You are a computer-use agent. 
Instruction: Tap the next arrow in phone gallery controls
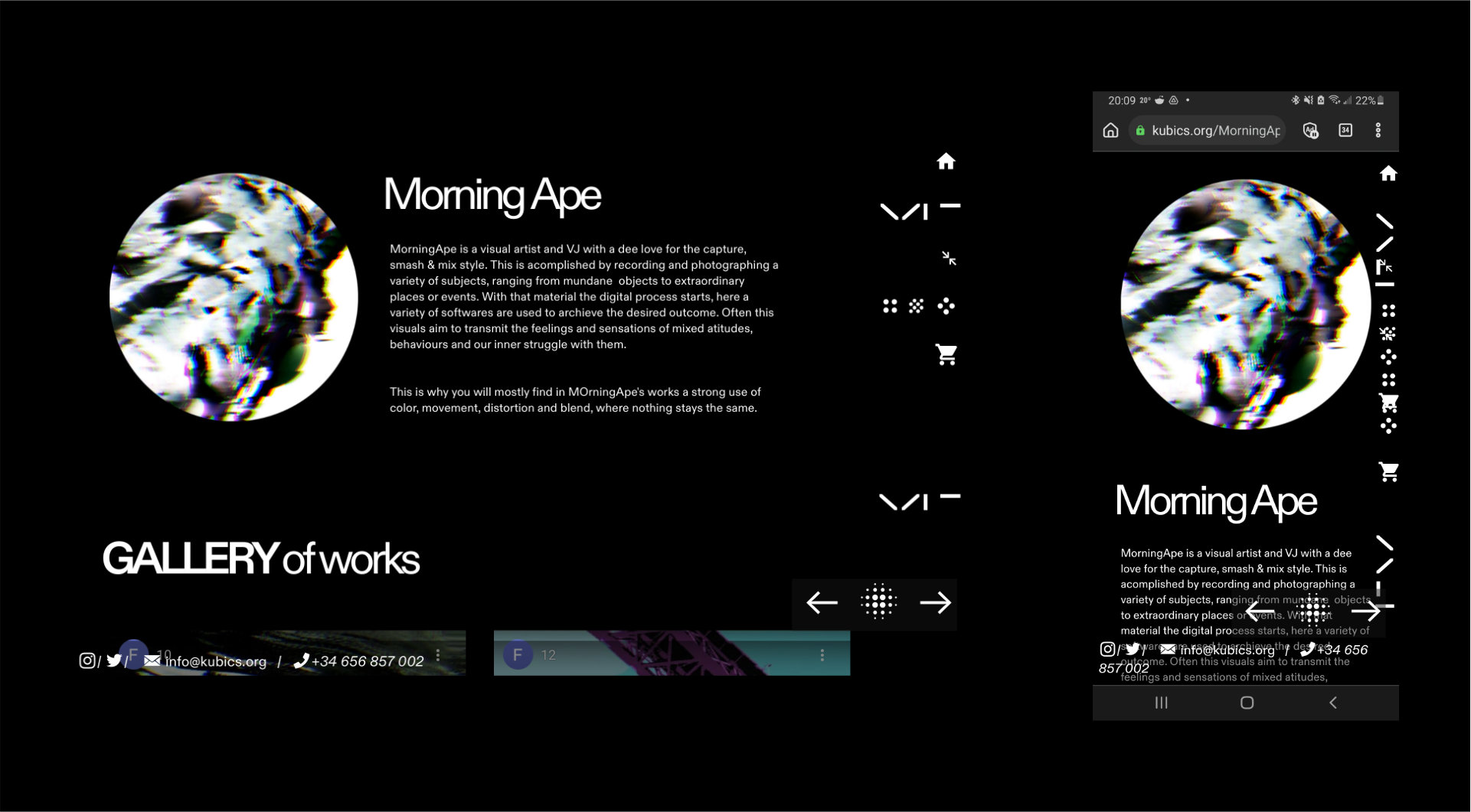point(1365,611)
